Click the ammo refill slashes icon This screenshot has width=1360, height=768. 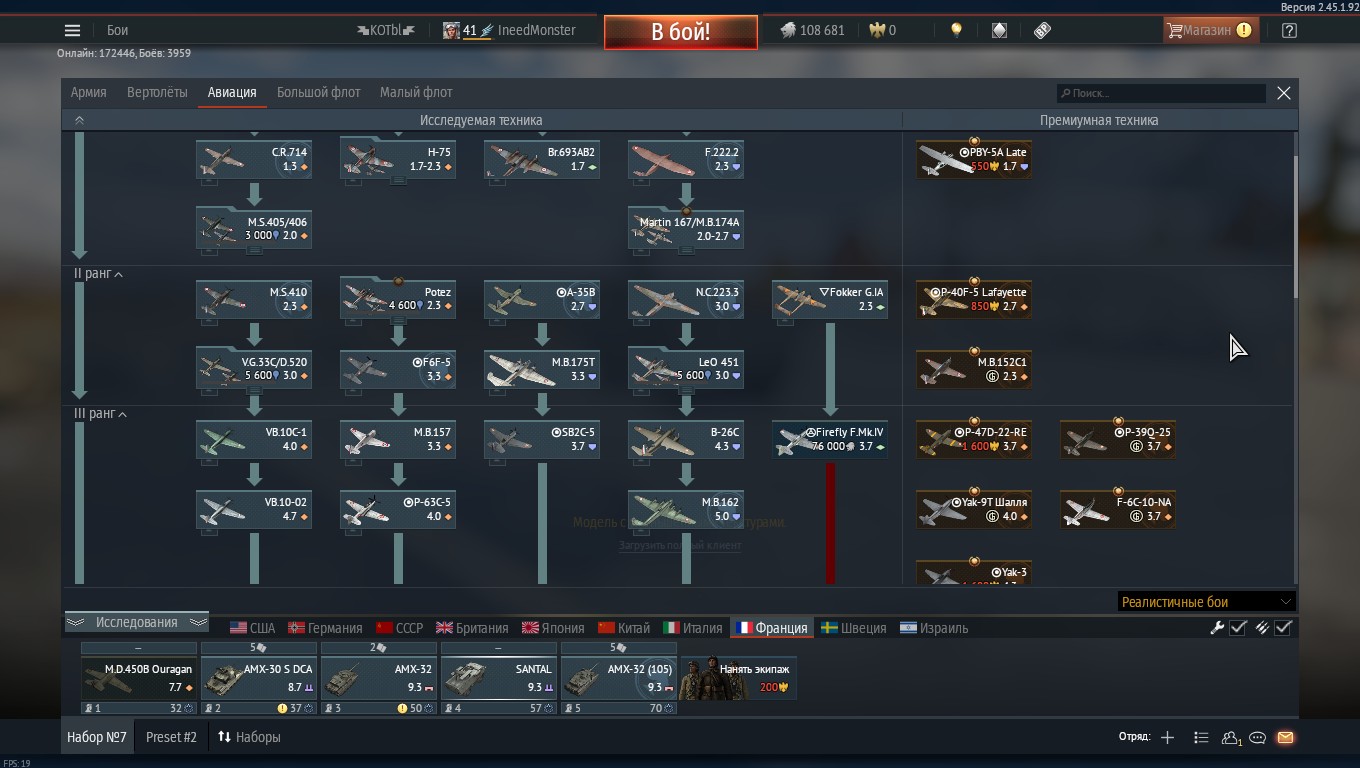(x=1262, y=628)
